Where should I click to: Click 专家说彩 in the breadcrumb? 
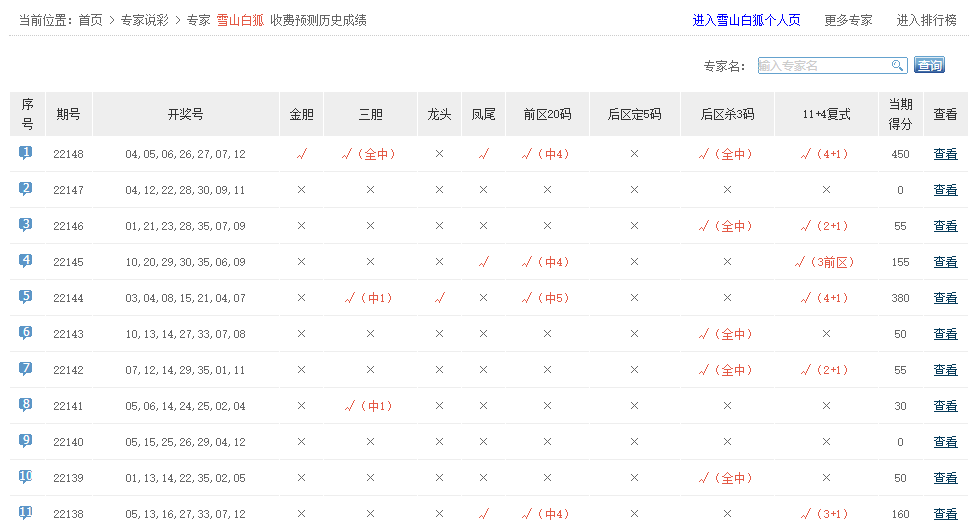(x=144, y=20)
